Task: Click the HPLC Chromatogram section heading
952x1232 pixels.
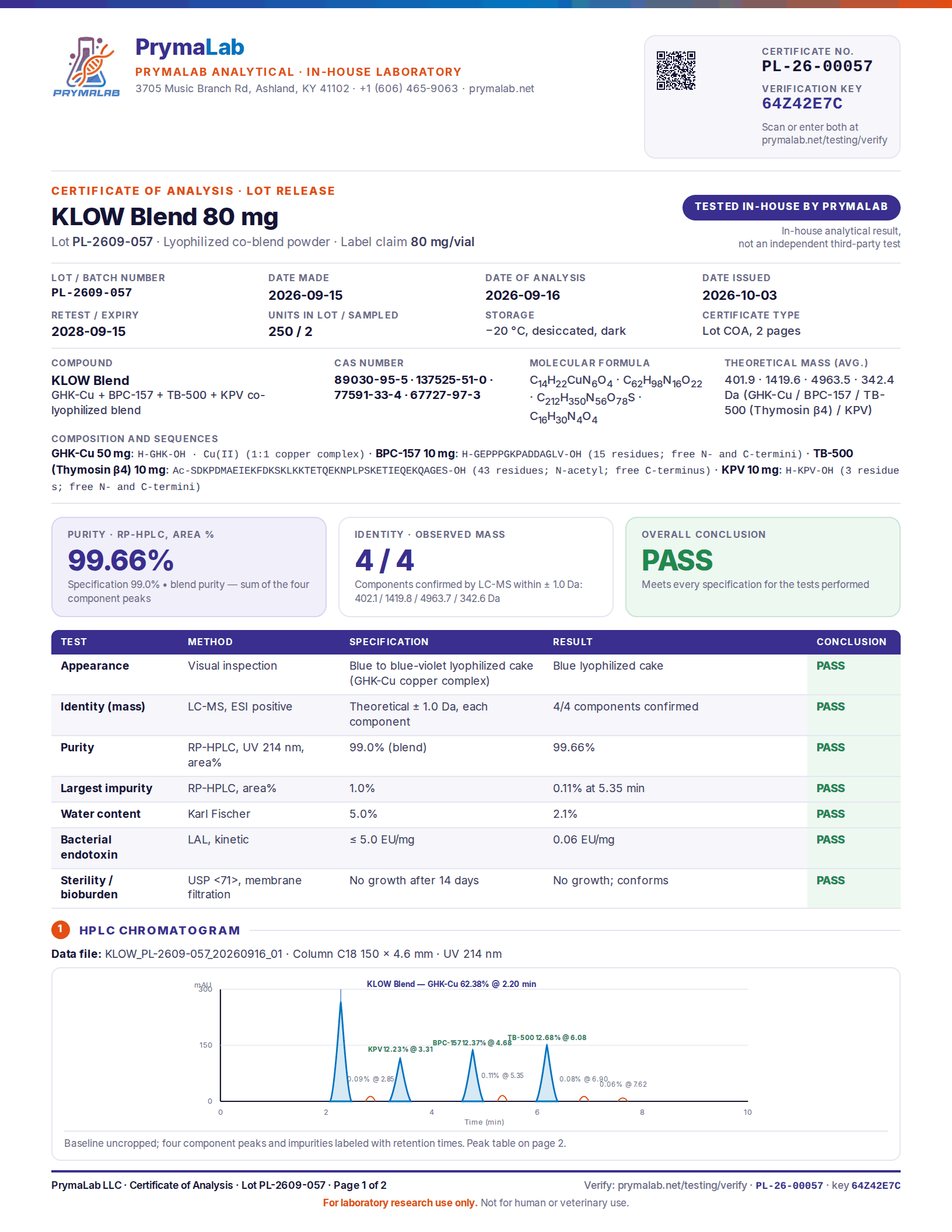Action: [160, 930]
